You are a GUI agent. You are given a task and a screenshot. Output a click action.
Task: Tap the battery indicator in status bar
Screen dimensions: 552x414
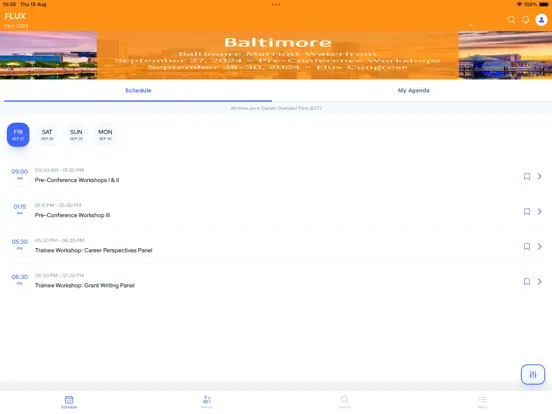(x=544, y=5)
